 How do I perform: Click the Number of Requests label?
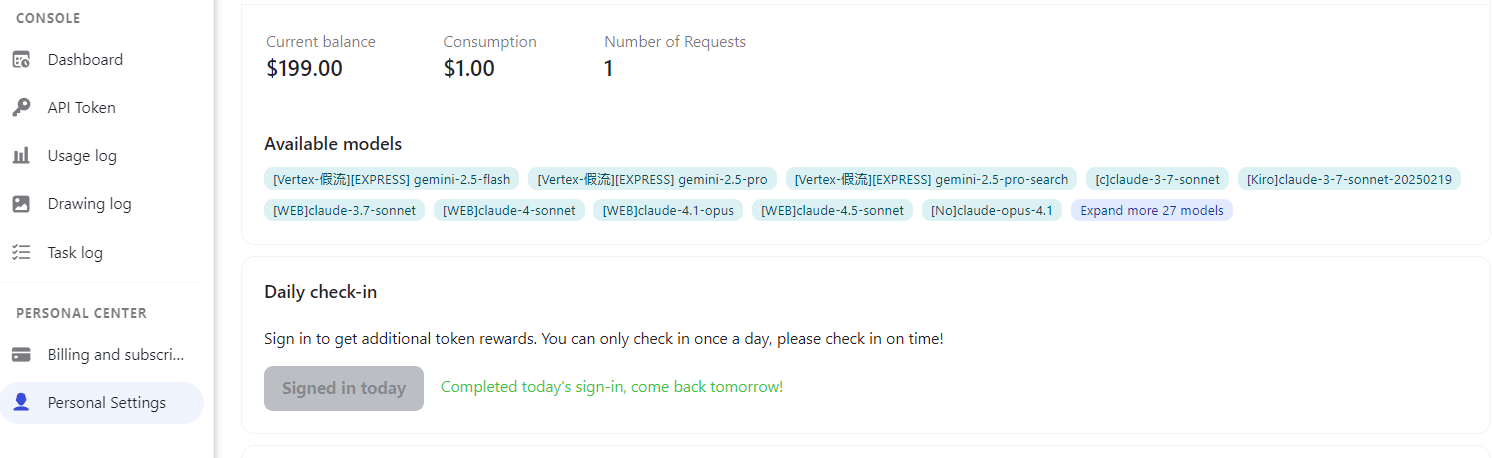(x=675, y=42)
